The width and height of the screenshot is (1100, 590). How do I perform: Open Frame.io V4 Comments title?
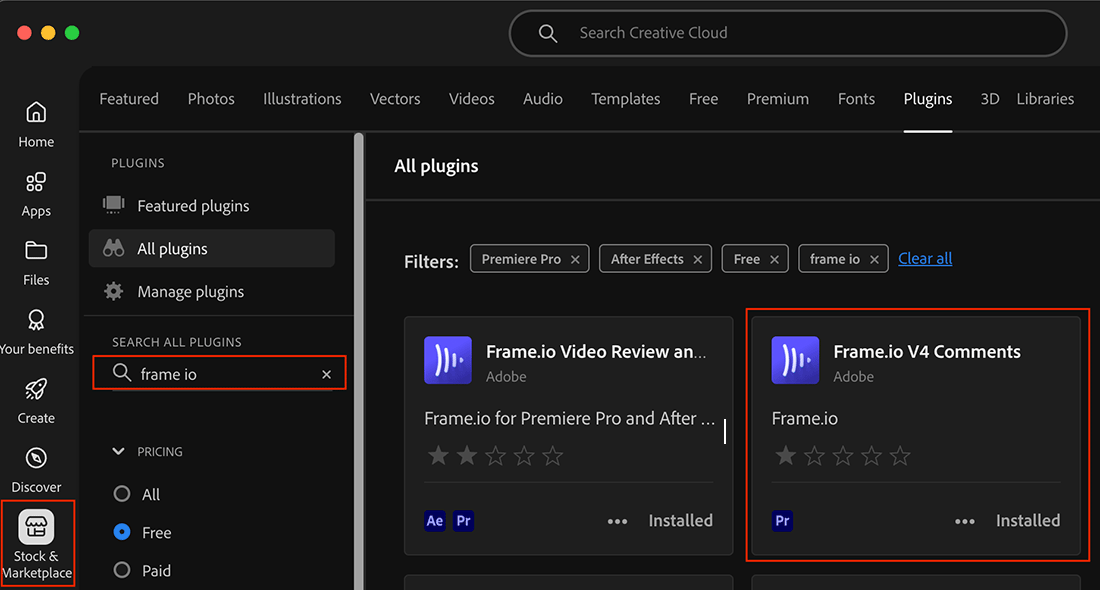point(927,351)
